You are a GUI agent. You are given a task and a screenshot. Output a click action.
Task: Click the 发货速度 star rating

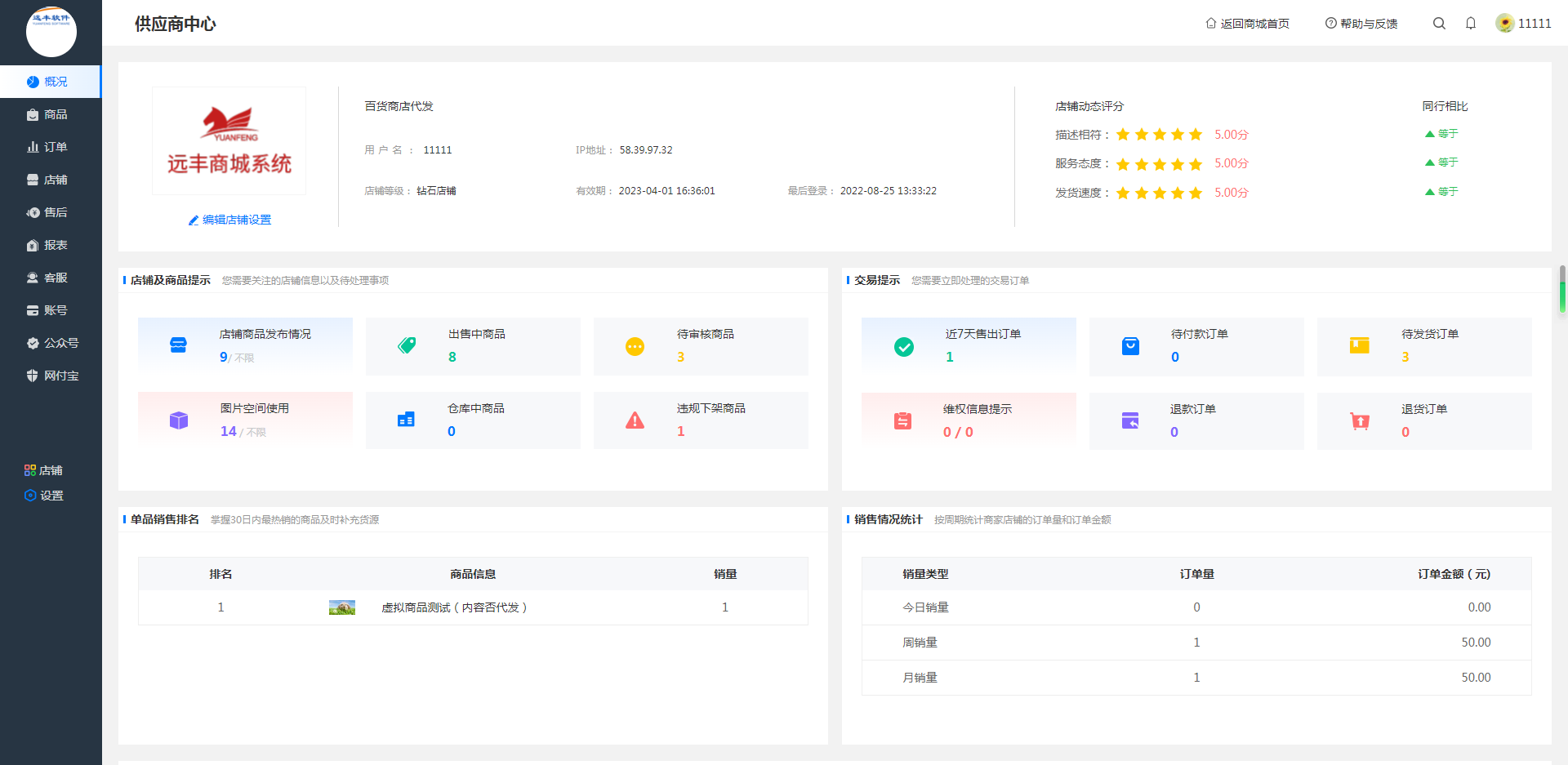click(1160, 193)
